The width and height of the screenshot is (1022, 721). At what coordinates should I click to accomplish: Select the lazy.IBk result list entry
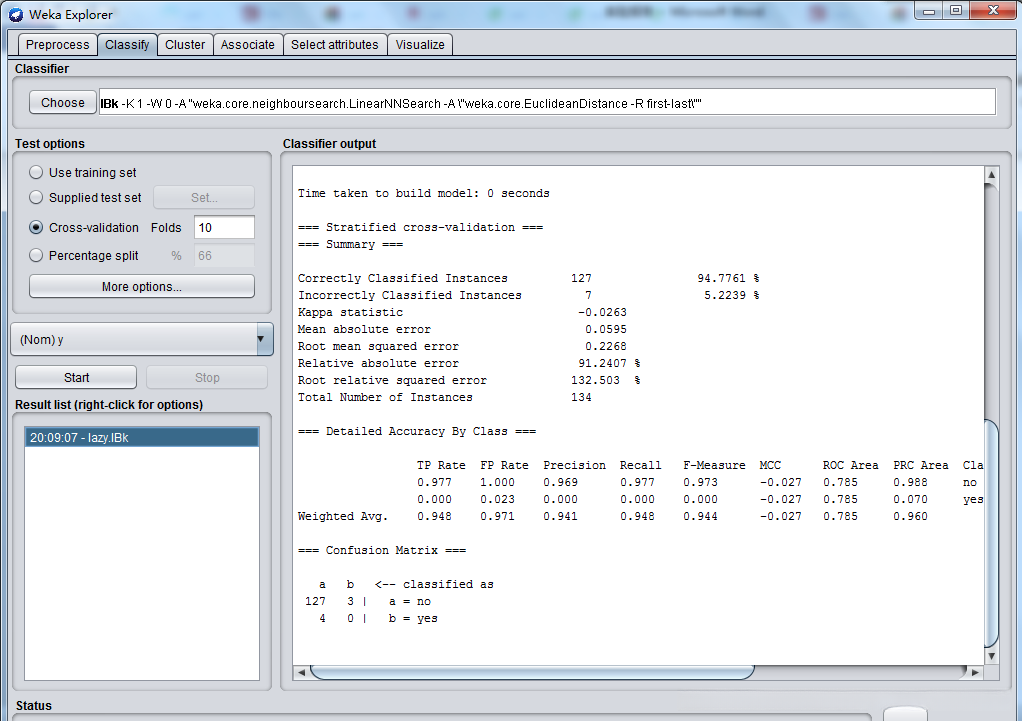(141, 438)
